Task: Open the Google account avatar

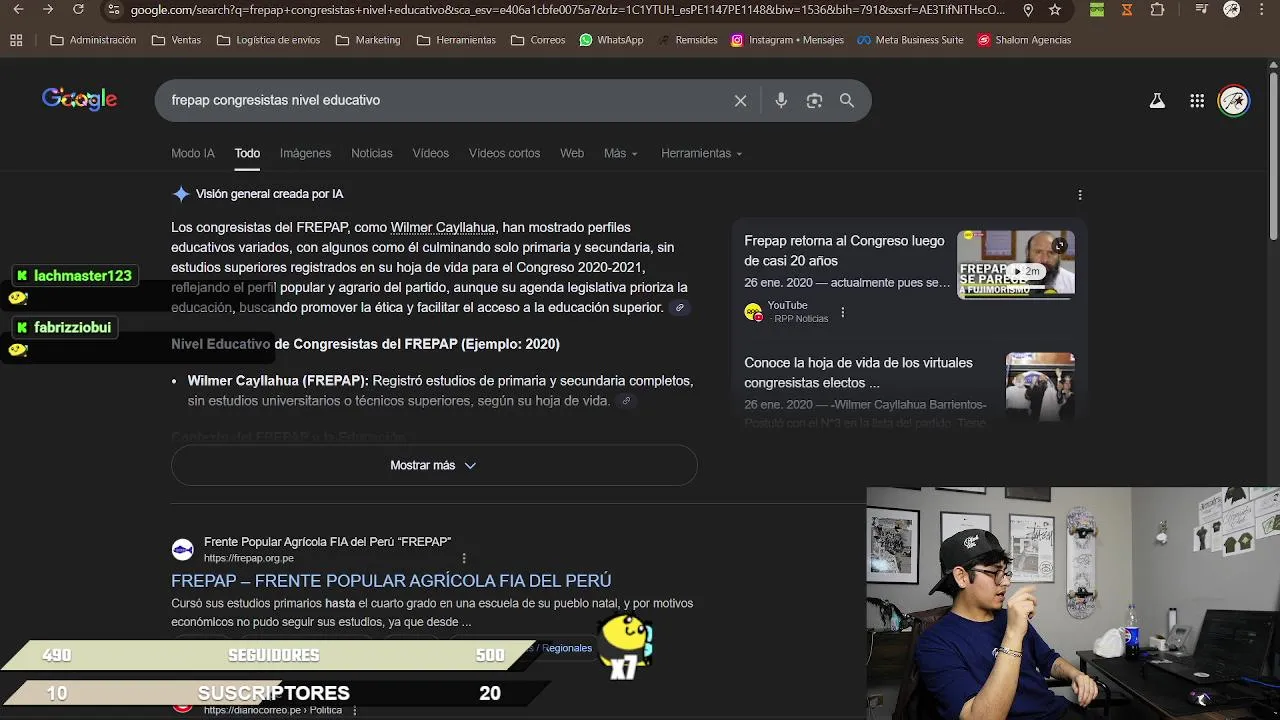Action: (1234, 100)
